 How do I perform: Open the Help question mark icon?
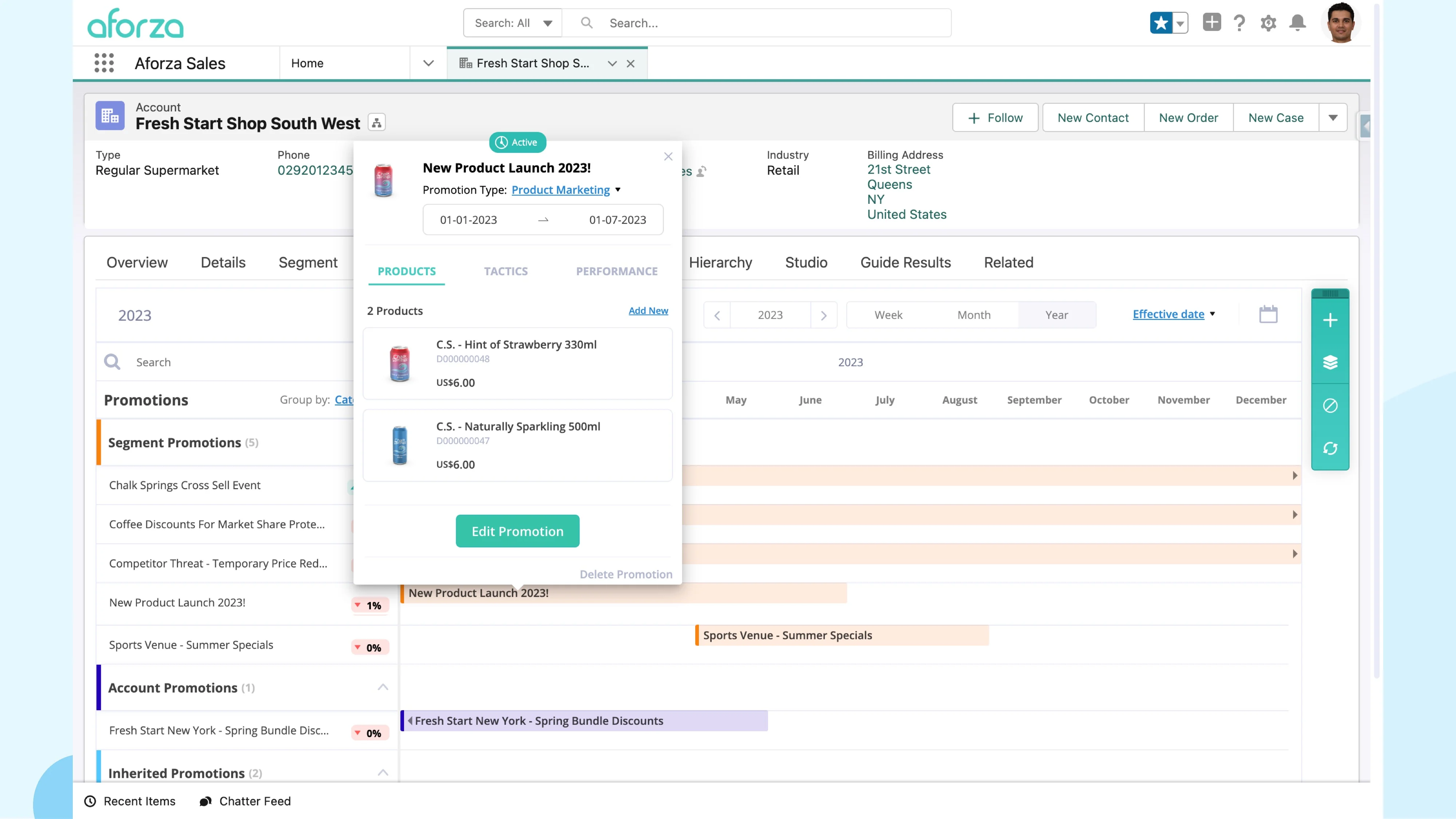[x=1239, y=23]
